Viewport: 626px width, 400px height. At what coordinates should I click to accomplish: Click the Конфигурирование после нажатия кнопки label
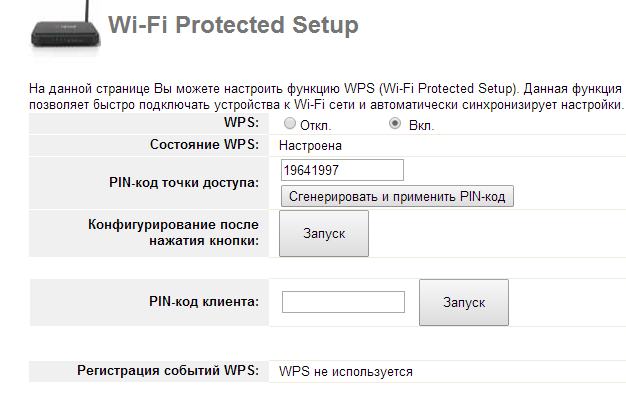(x=173, y=233)
